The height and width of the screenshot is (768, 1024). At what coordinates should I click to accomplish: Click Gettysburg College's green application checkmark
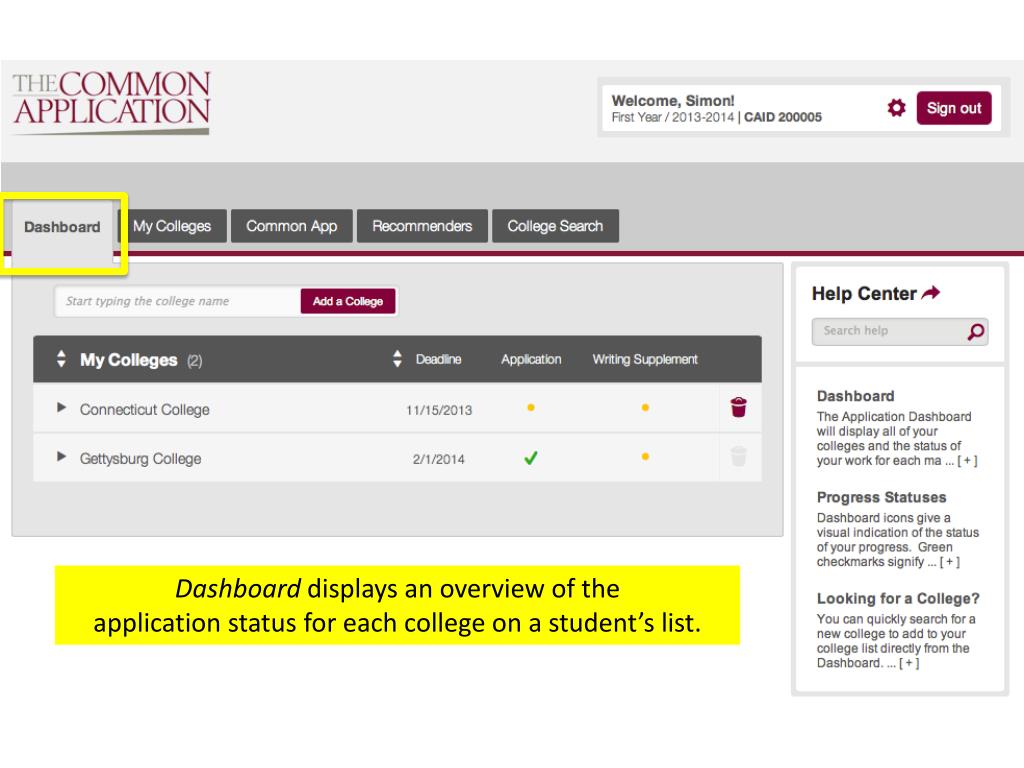531,458
